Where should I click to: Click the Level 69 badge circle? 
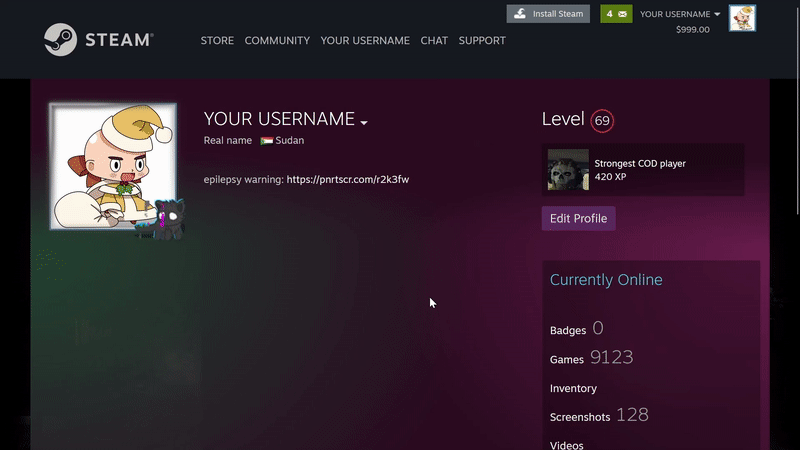click(602, 121)
